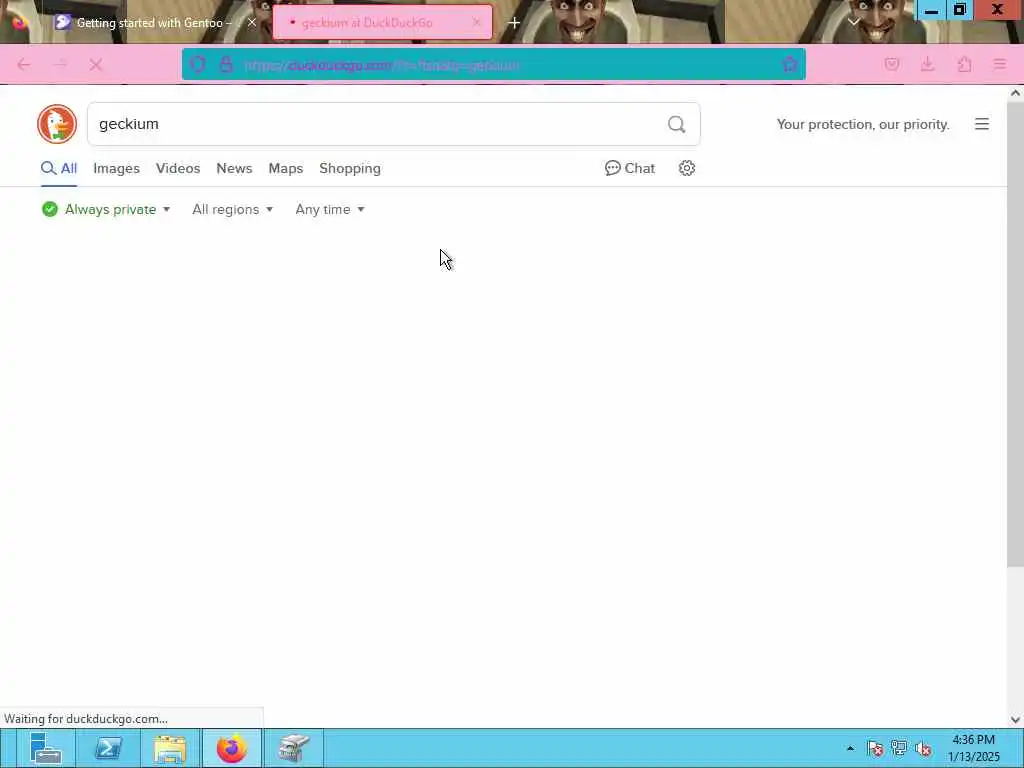
Task: Bookmark this page with star icon
Action: click(x=790, y=64)
